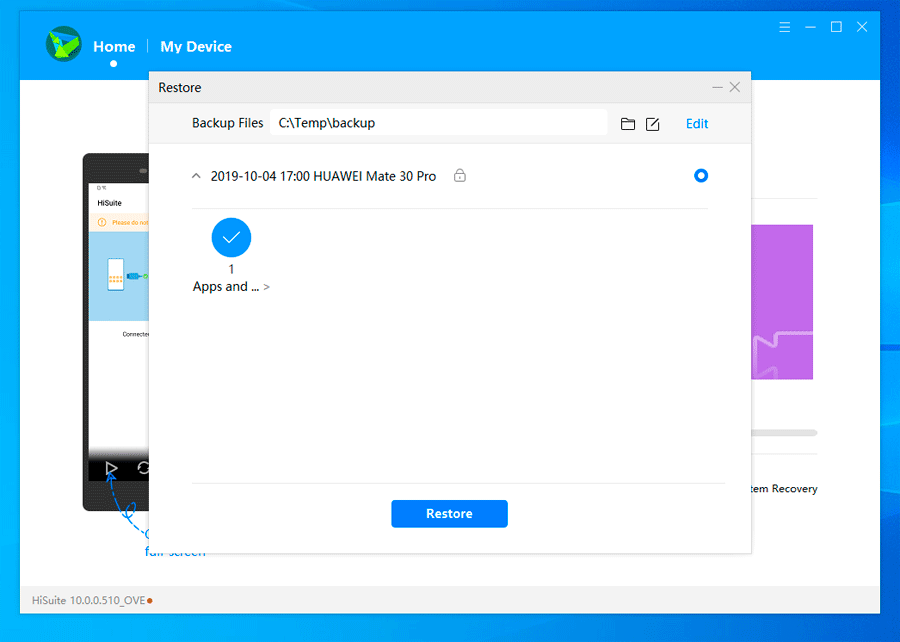Image resolution: width=900 pixels, height=642 pixels.
Task: Click the Edit link
Action: tap(697, 124)
